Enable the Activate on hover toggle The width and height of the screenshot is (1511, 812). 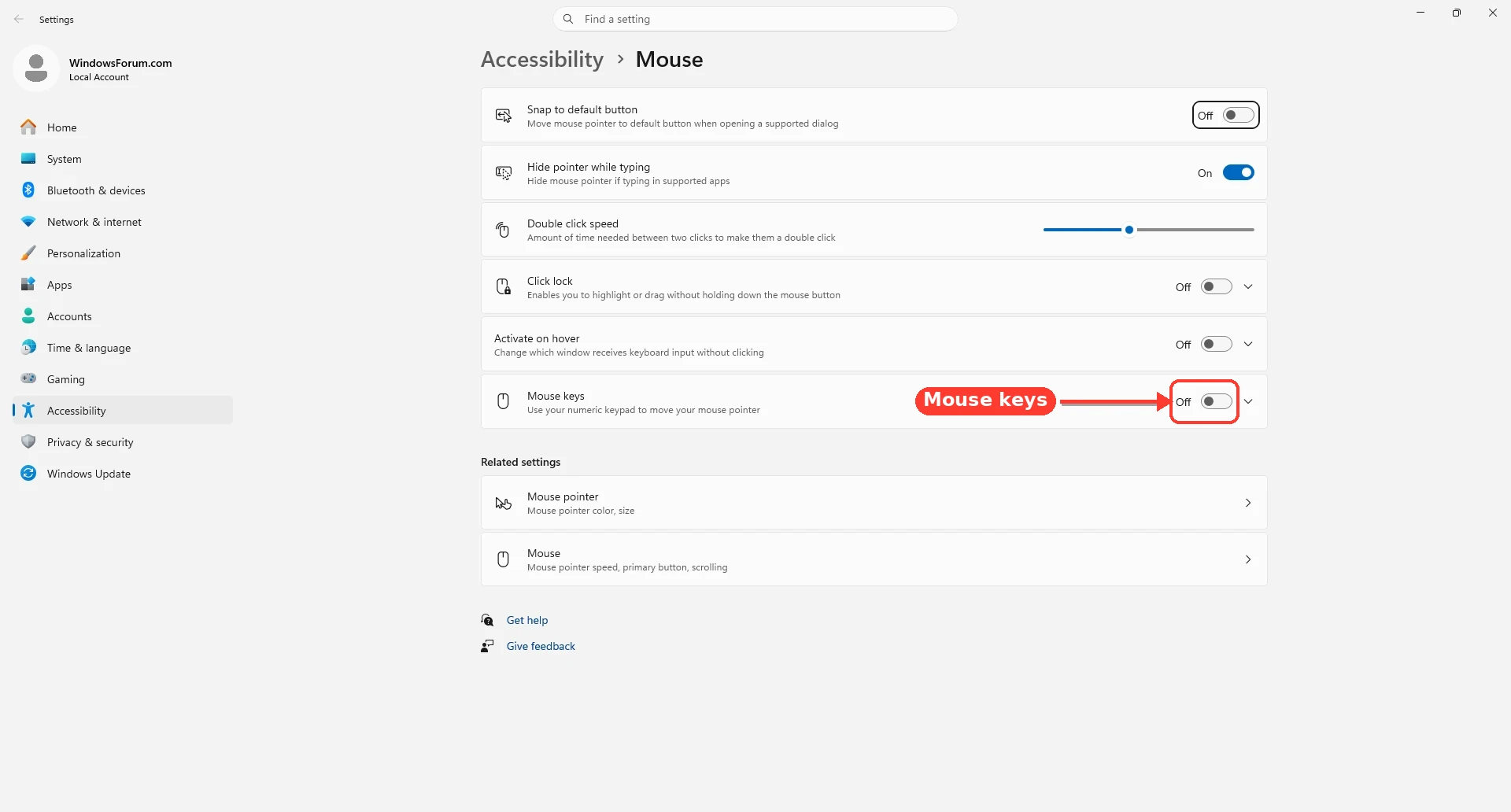(x=1216, y=344)
